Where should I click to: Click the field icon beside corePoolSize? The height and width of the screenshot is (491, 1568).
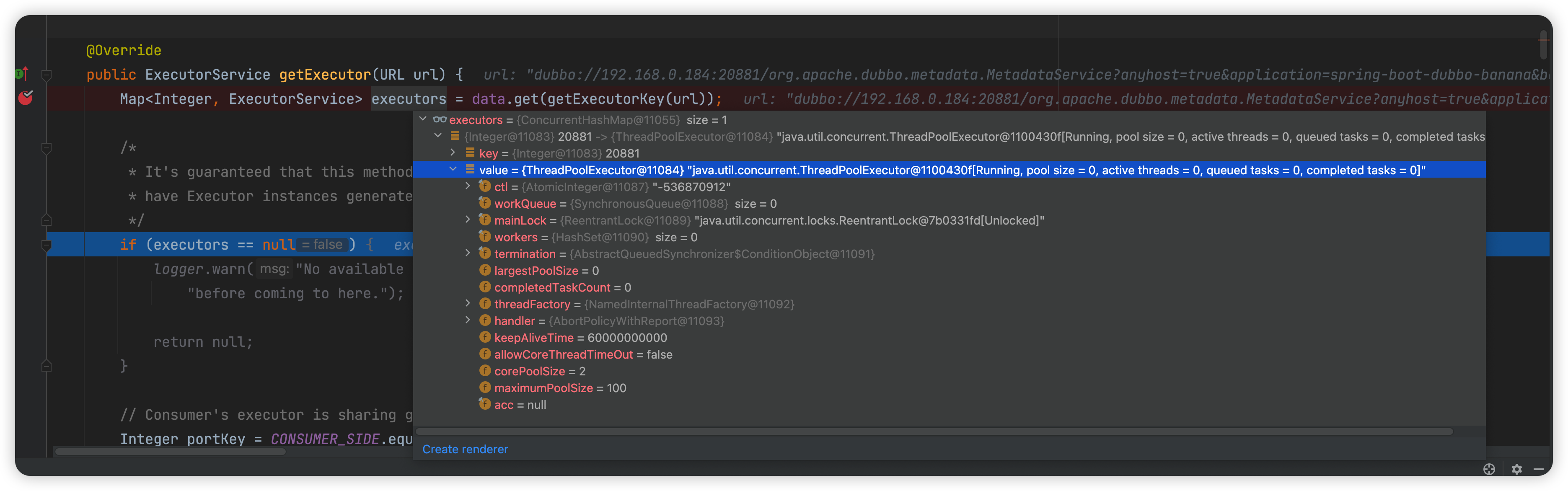[484, 370]
